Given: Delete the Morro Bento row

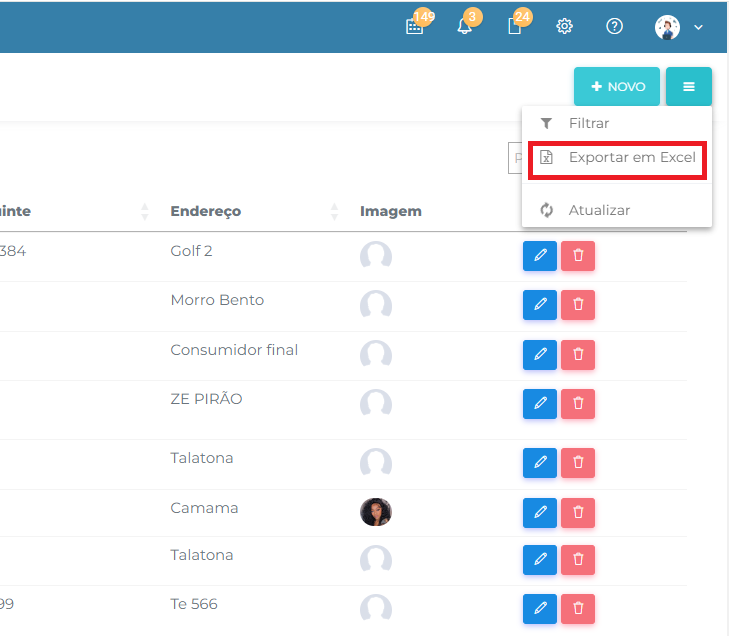Looking at the screenshot, I should (578, 305).
